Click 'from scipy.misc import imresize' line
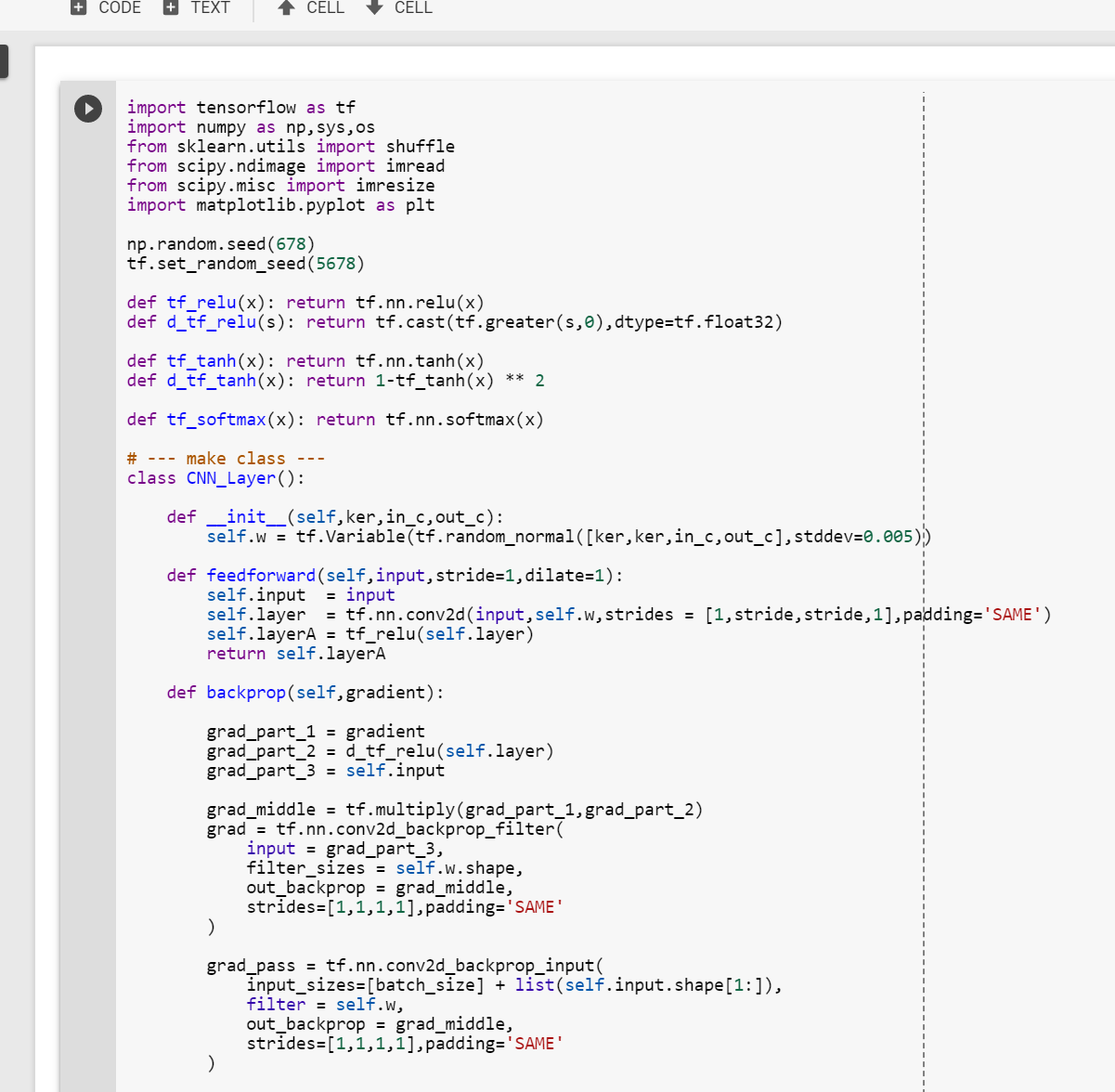Image resolution: width=1115 pixels, height=1092 pixels. pyautogui.click(x=280, y=186)
